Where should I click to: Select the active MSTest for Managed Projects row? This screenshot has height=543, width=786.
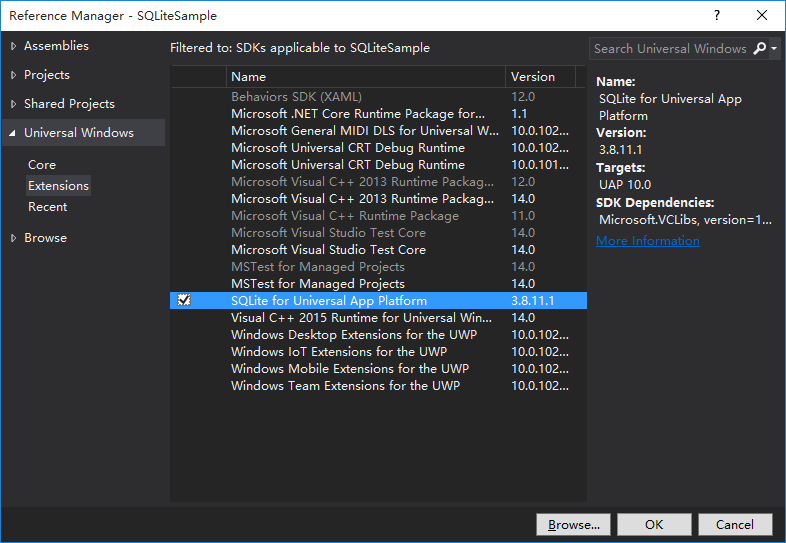pos(378,284)
